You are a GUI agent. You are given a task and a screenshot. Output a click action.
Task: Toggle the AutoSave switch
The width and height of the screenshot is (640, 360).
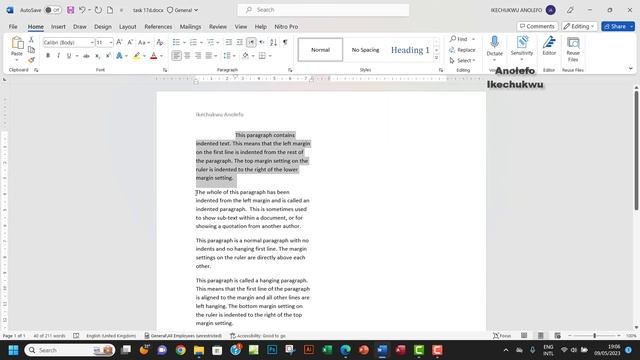[53, 10]
